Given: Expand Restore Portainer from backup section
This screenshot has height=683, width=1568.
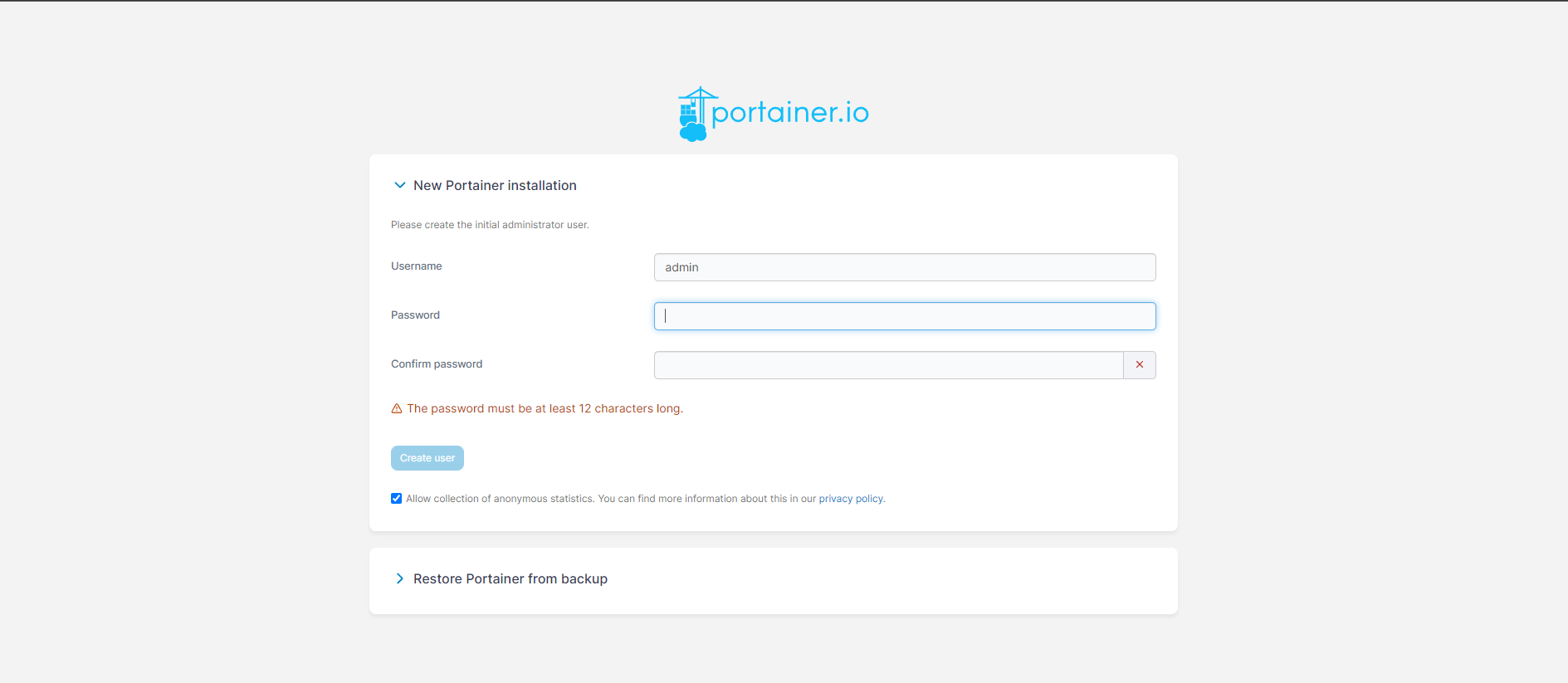Looking at the screenshot, I should point(399,578).
